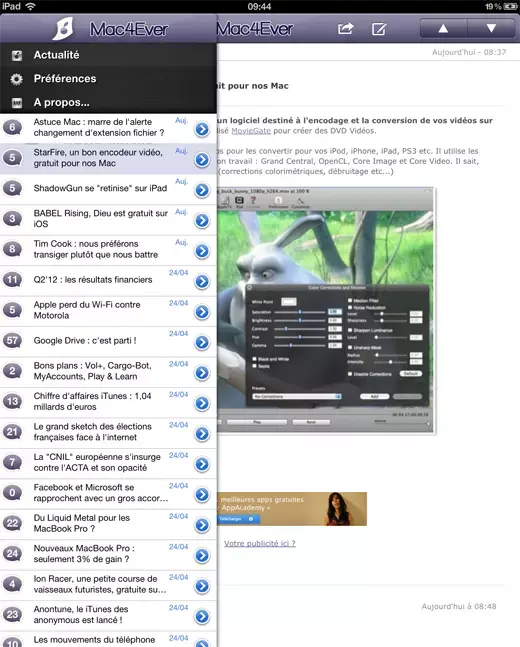This screenshot has width=520, height=647.
Task: Click the A propos icon
Action: click(17, 102)
